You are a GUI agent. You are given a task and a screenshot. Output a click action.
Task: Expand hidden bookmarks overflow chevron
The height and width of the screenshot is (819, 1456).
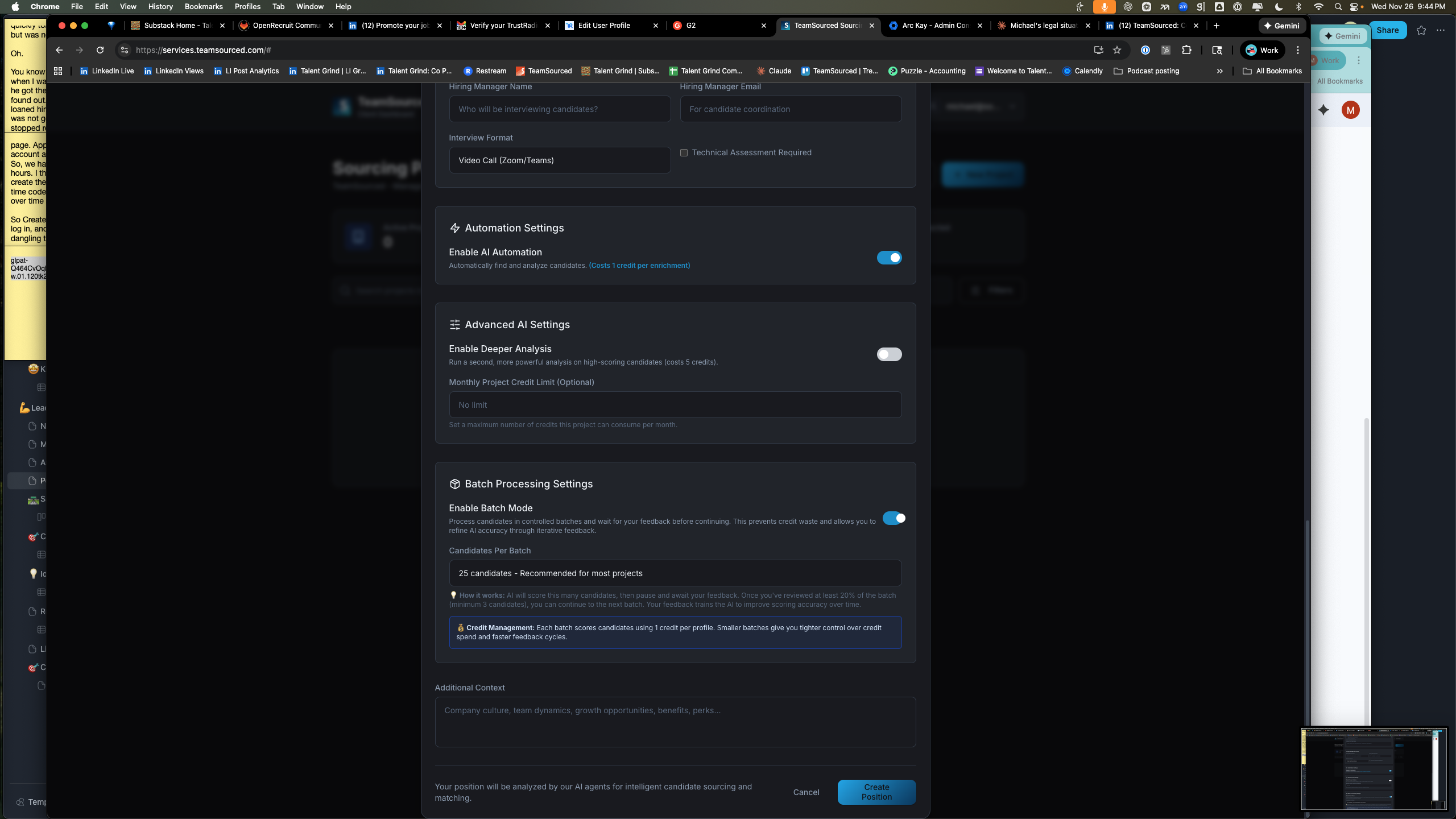(x=1219, y=71)
